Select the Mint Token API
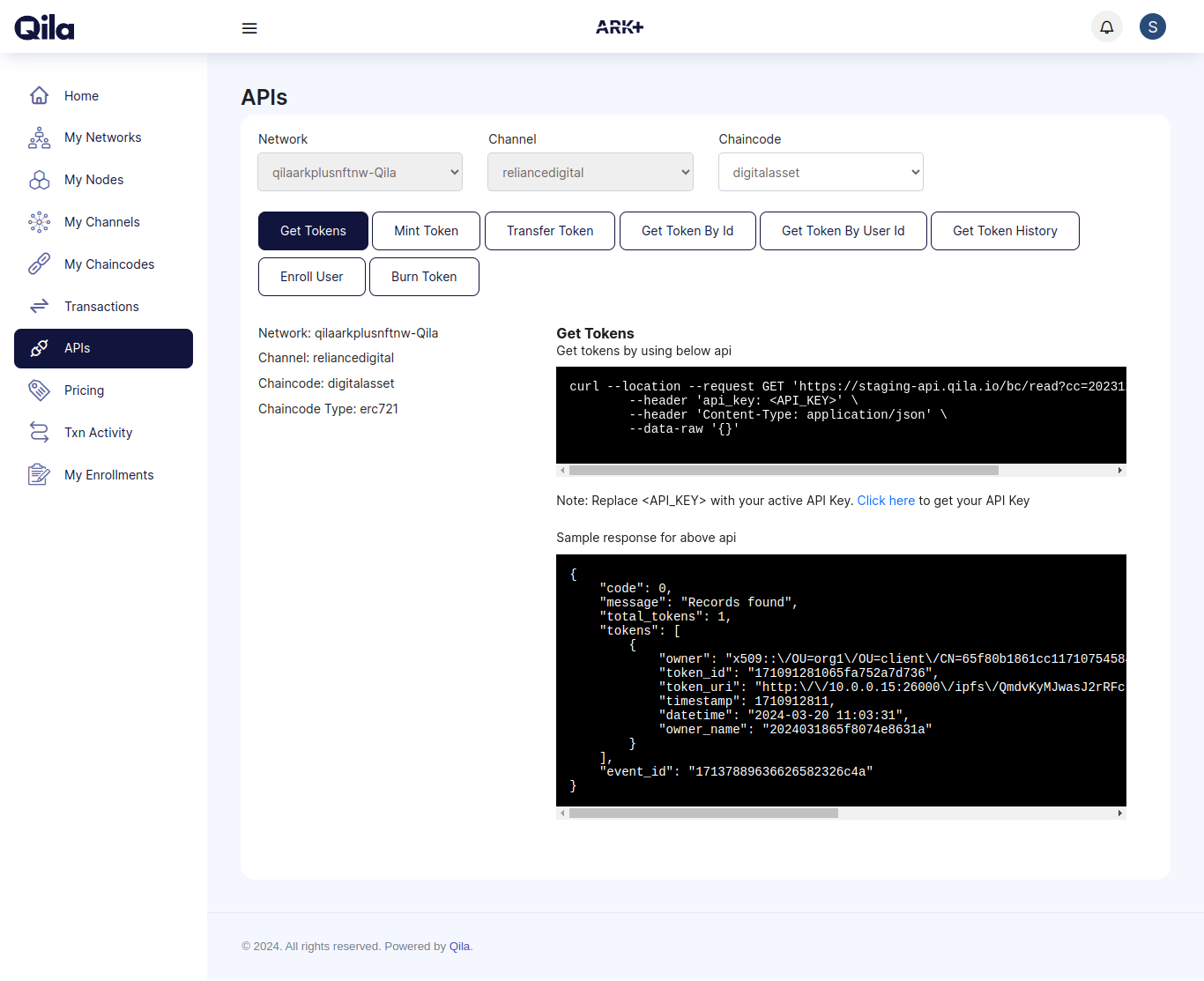1204x981 pixels. (426, 231)
